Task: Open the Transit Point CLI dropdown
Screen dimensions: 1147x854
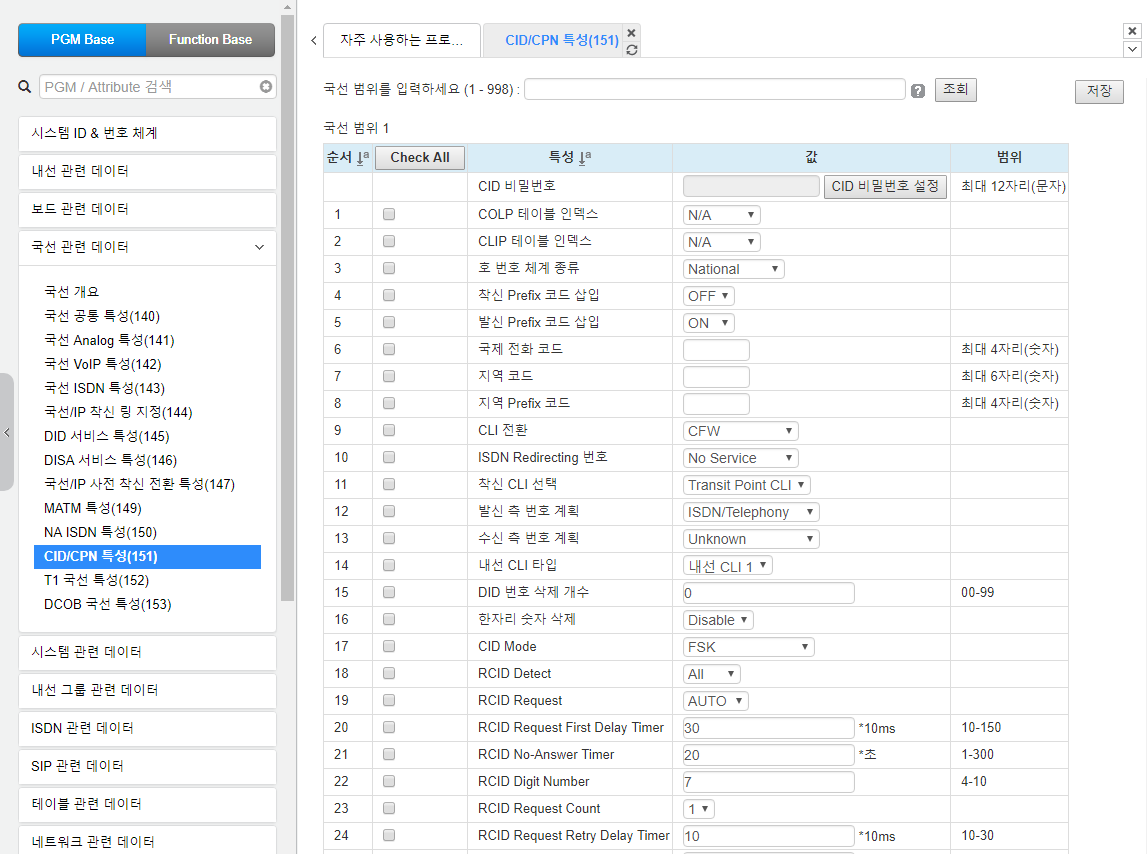Action: tap(746, 485)
